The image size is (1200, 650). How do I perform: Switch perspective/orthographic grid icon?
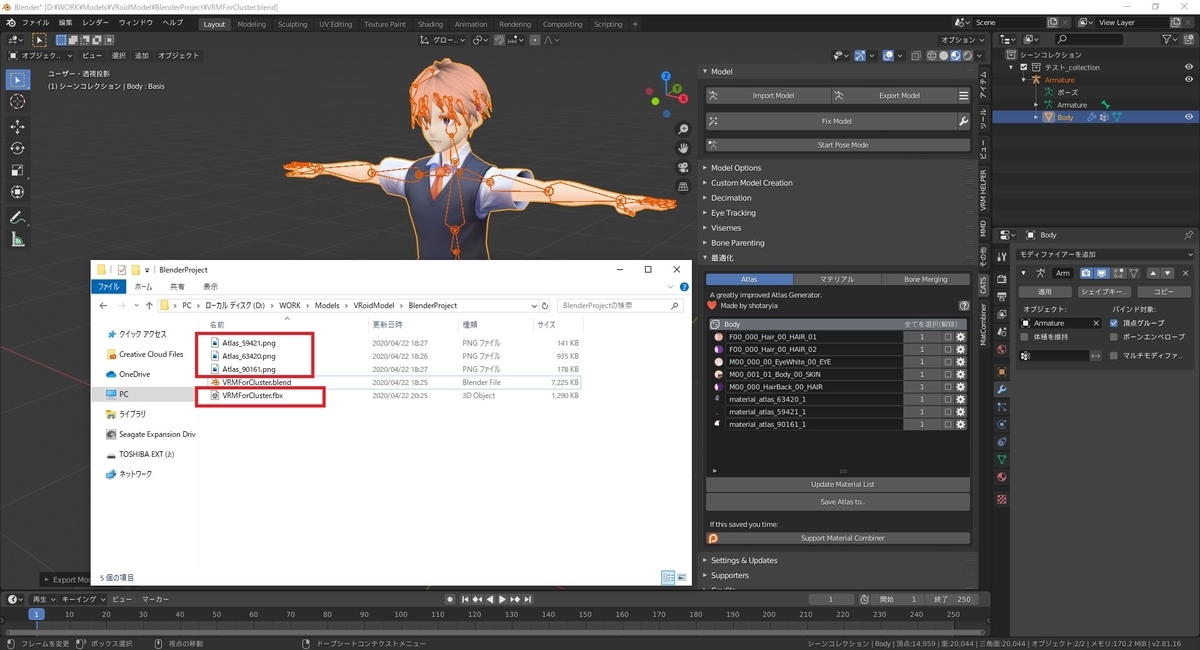tap(683, 186)
